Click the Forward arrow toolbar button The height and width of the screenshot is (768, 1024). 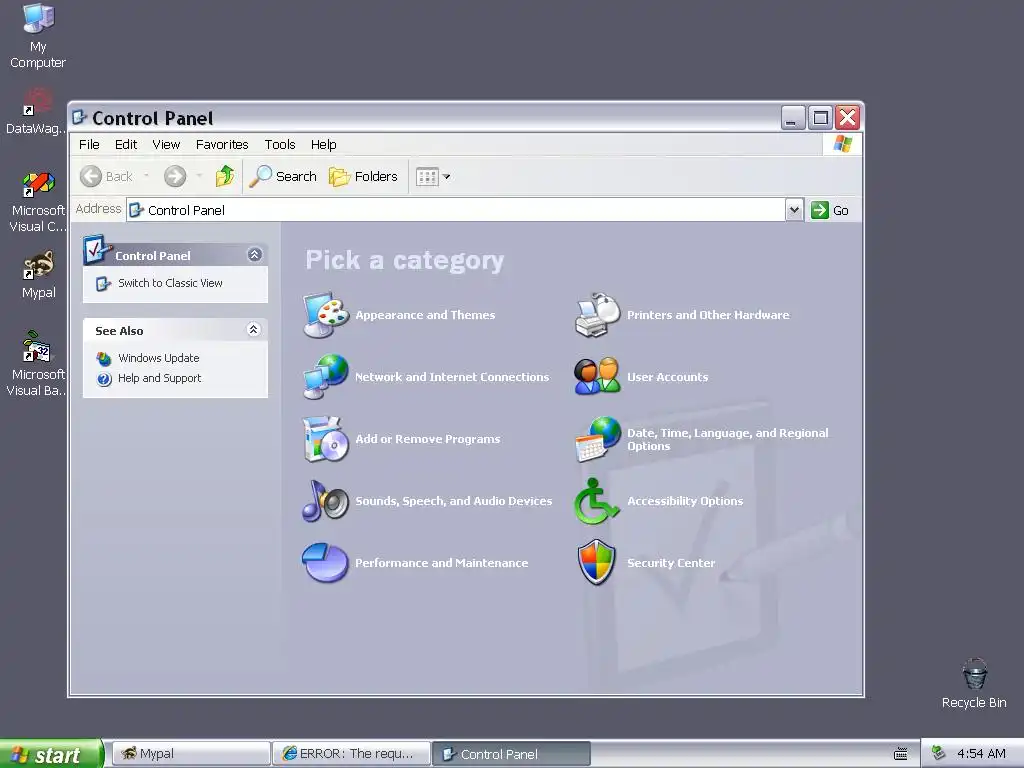tap(175, 176)
